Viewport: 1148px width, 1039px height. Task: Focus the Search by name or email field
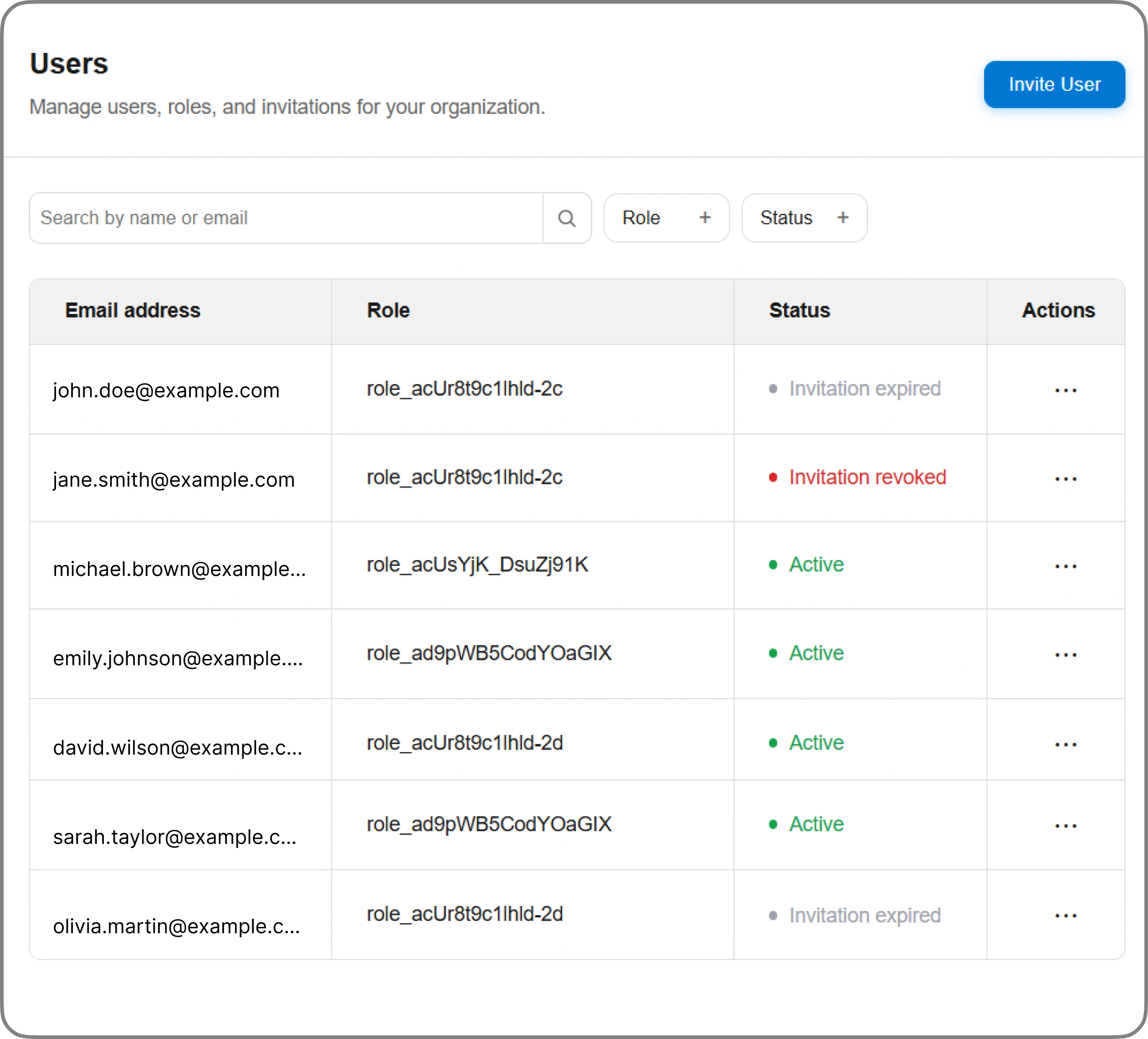pos(287,218)
